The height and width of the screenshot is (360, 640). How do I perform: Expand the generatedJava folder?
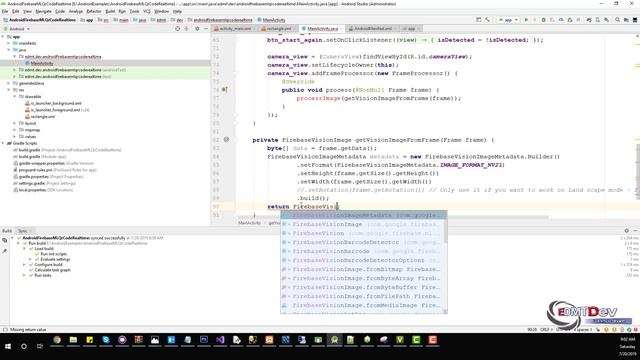click(9, 83)
